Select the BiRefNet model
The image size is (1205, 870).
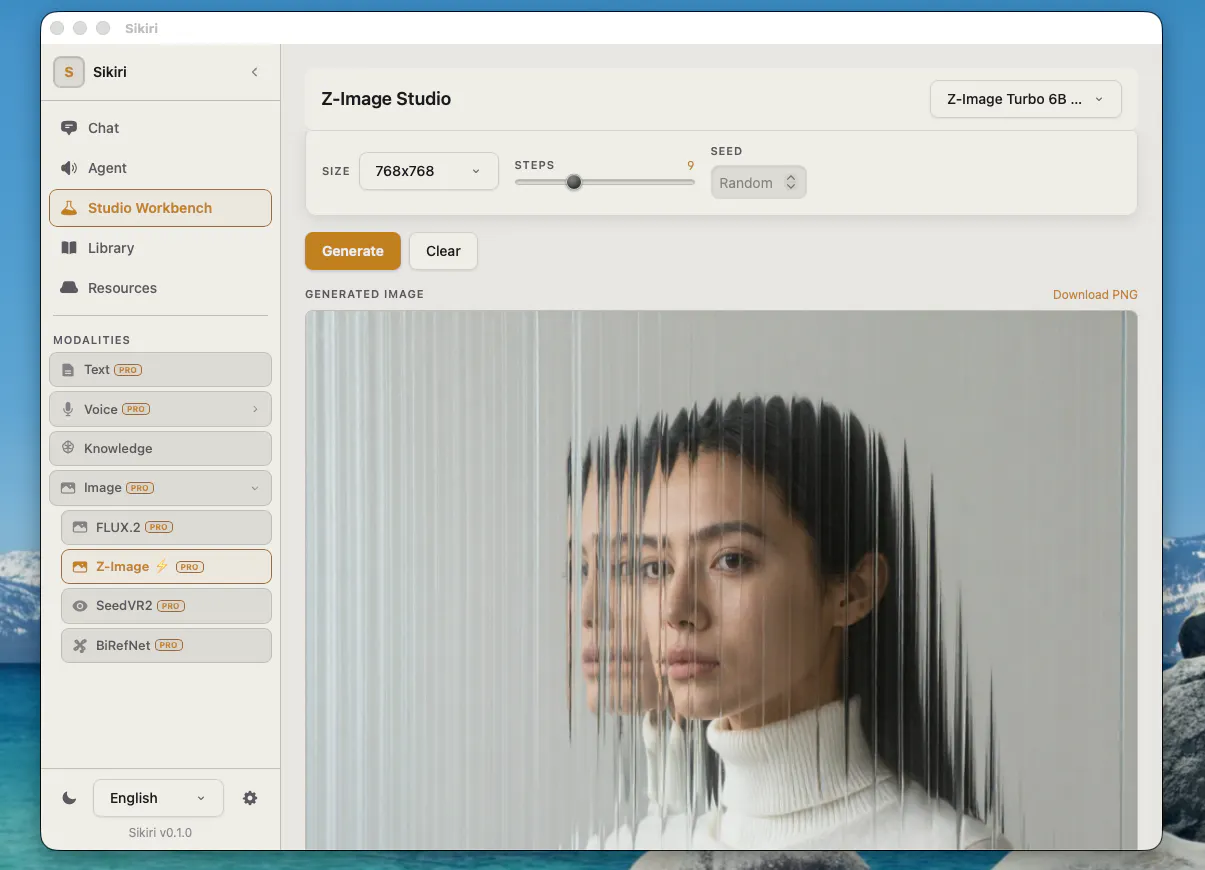pyautogui.click(x=166, y=645)
